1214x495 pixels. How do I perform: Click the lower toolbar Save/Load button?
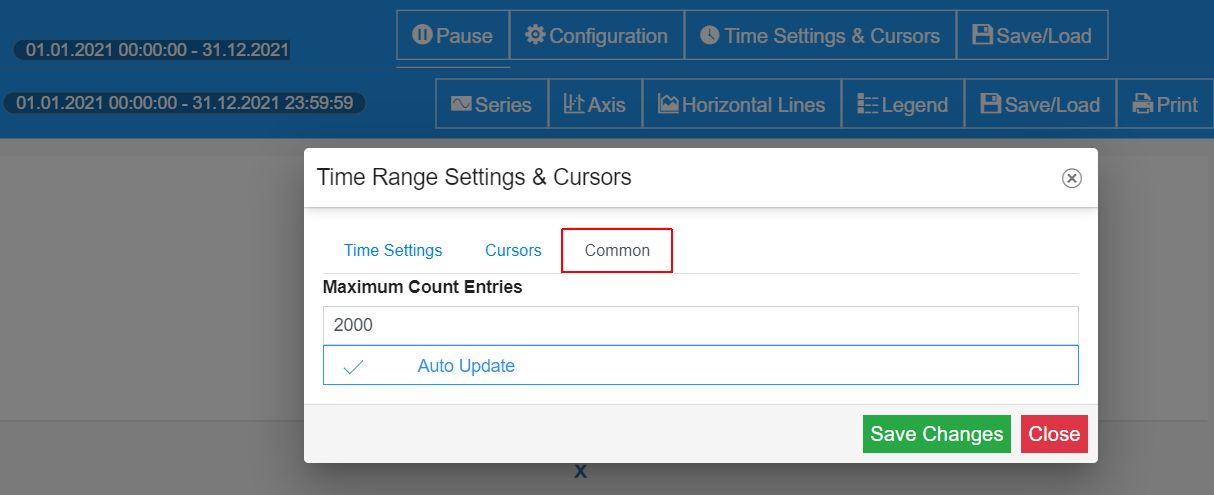[x=1040, y=104]
